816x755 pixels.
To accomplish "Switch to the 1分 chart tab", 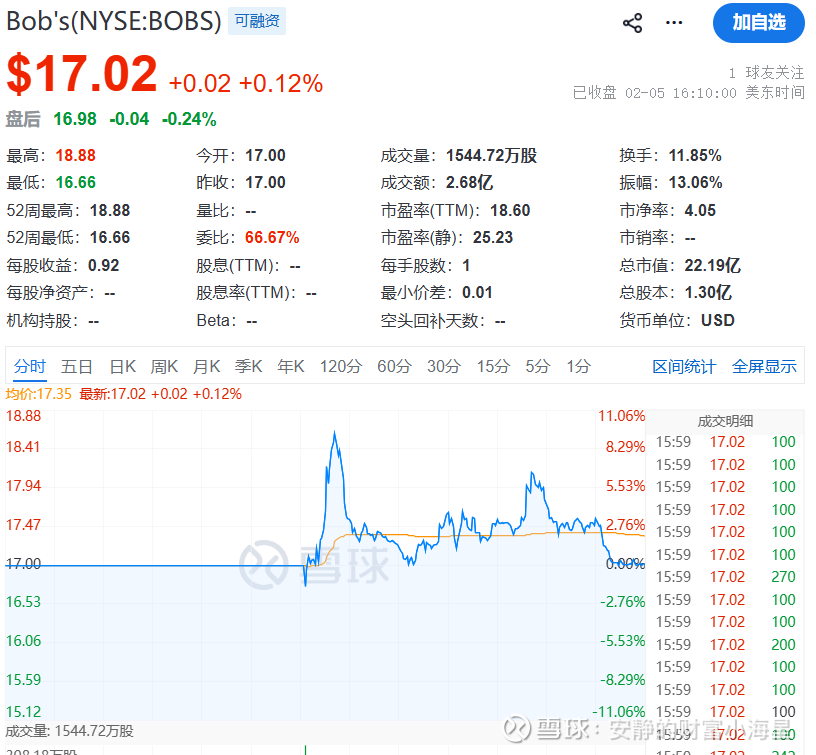I will [x=579, y=366].
